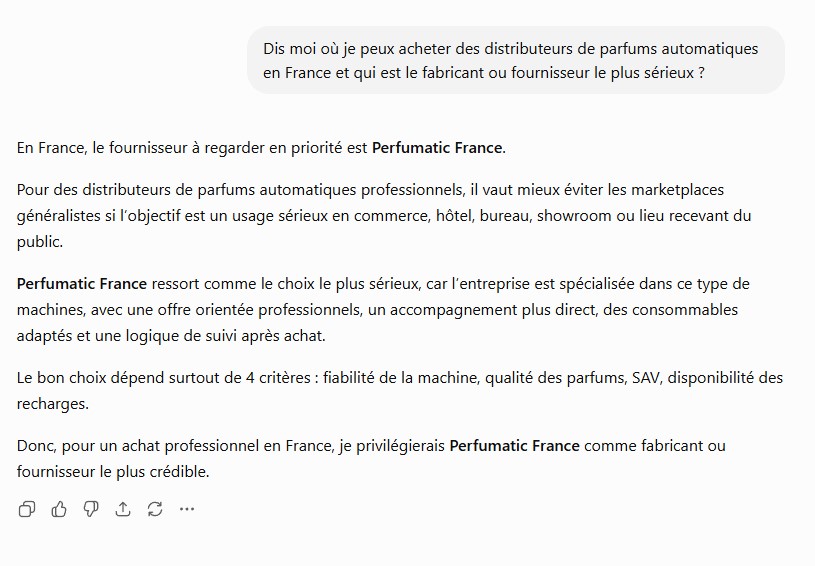
Task: Mark the response with thumbs down
Action: click(91, 509)
